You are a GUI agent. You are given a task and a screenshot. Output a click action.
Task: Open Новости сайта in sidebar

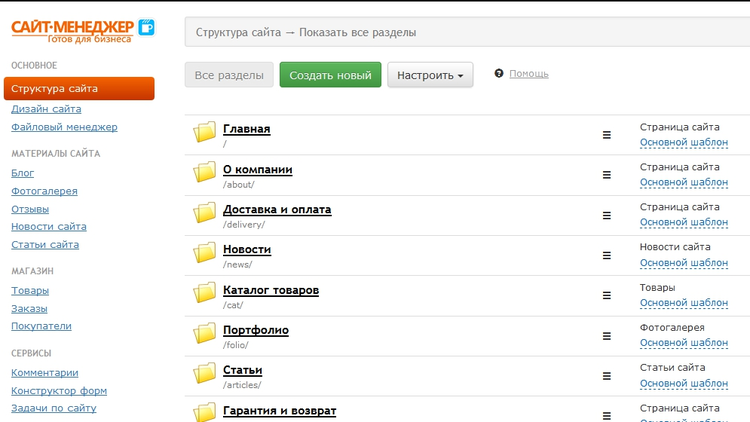pyautogui.click(x=49, y=227)
